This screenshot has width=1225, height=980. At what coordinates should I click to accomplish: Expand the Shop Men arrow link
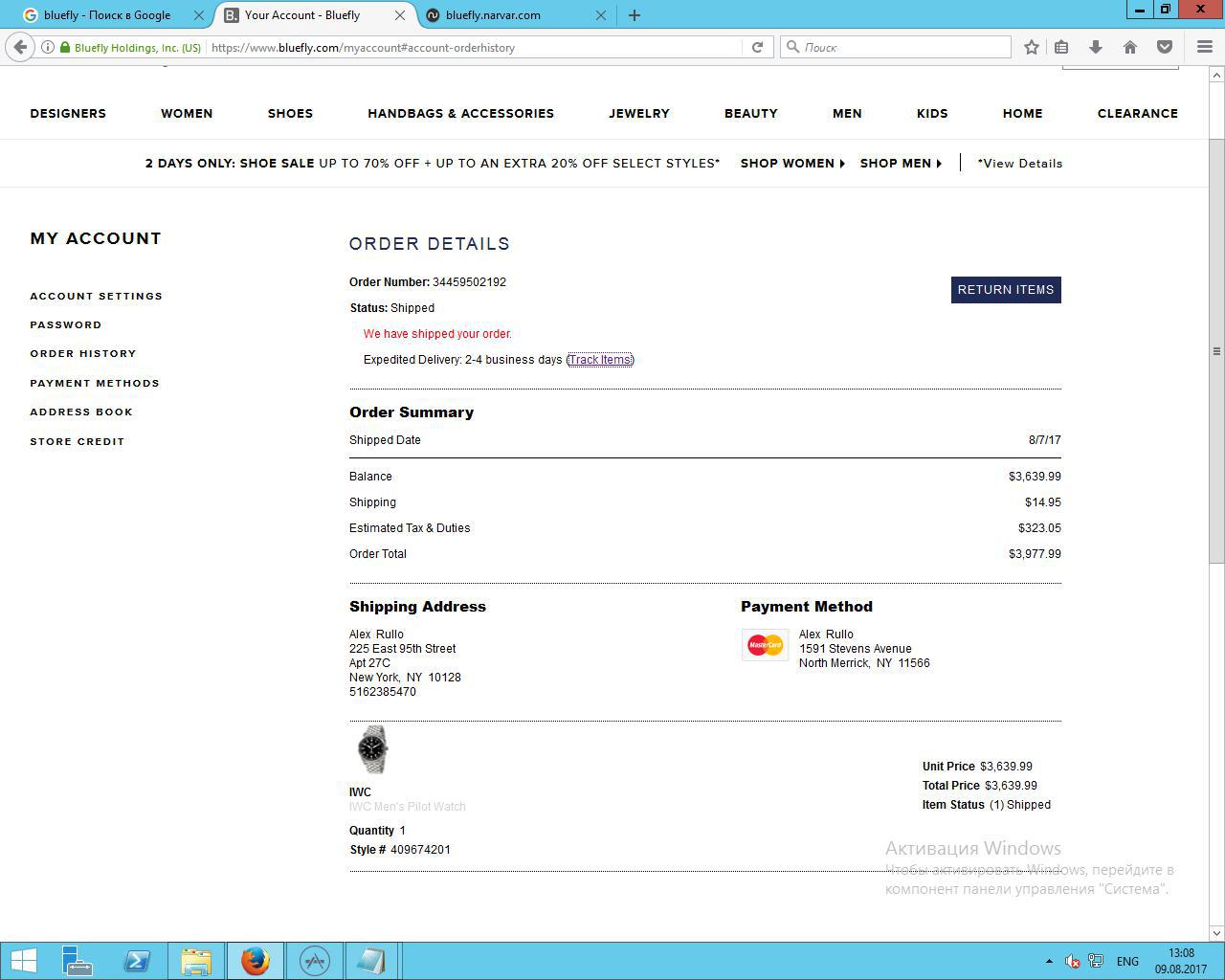901,164
